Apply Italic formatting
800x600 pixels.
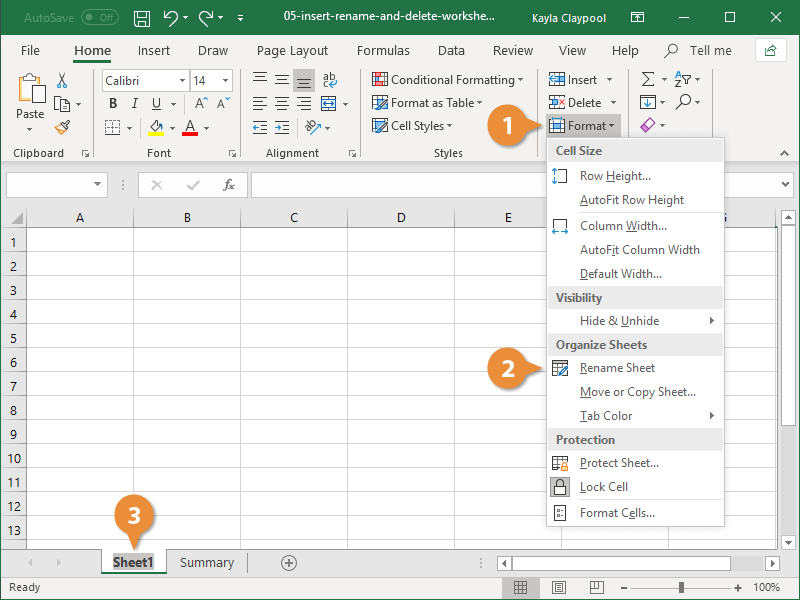[x=135, y=104]
